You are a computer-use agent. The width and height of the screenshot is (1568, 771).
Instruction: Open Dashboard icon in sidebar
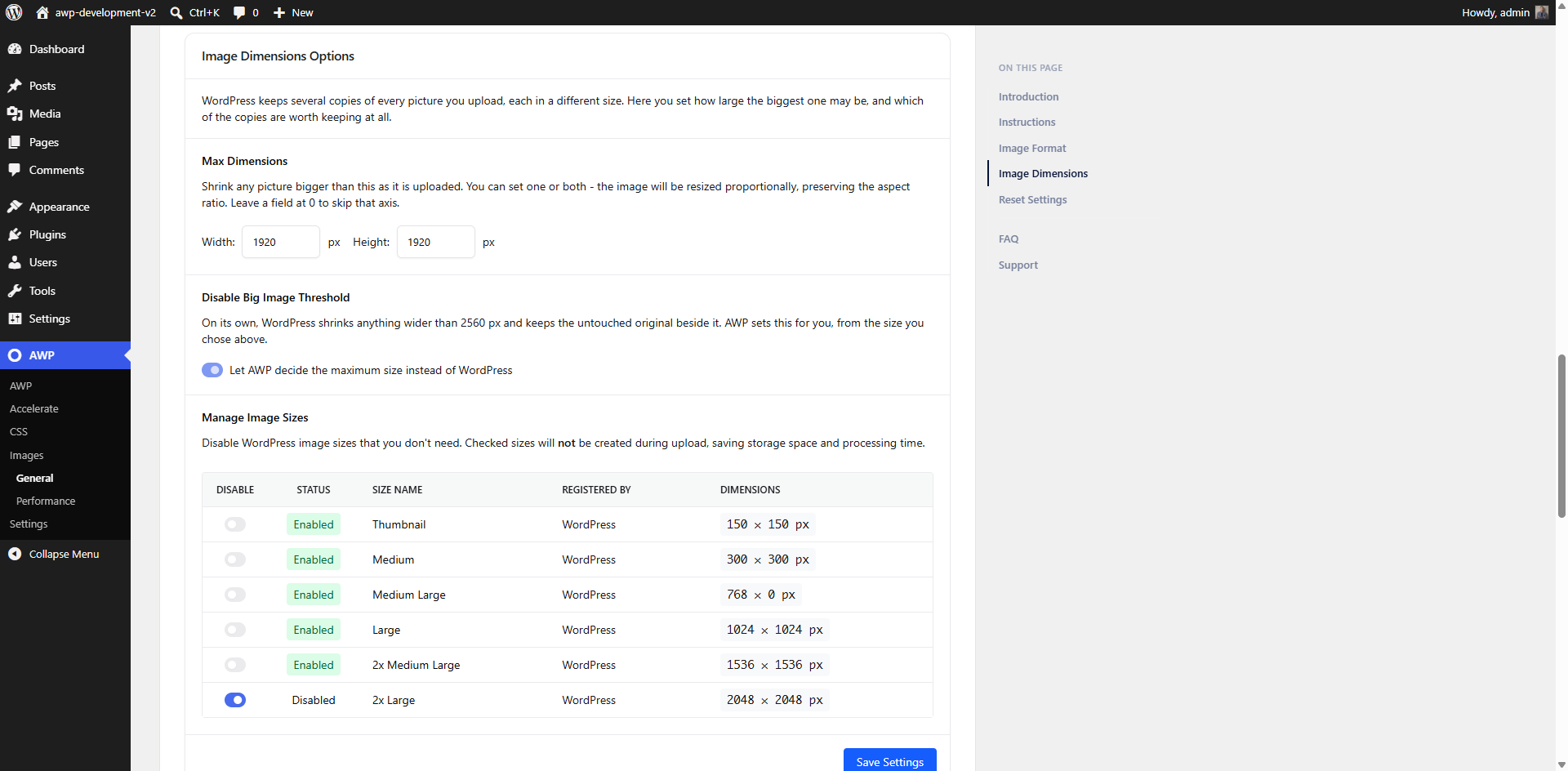point(15,49)
